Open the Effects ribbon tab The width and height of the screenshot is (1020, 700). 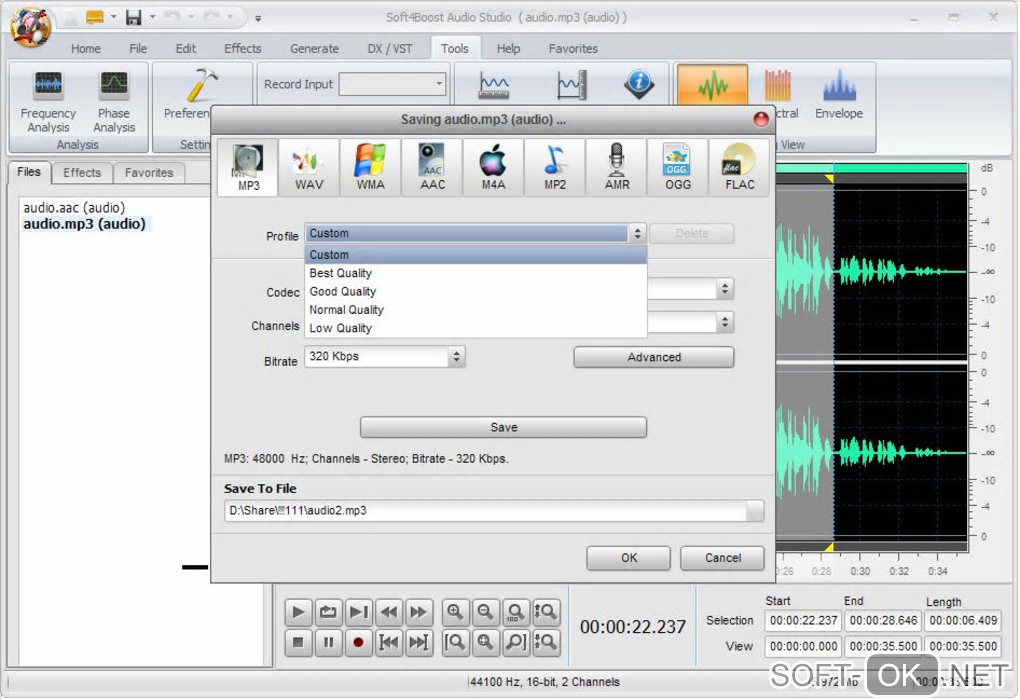pyautogui.click(x=242, y=48)
